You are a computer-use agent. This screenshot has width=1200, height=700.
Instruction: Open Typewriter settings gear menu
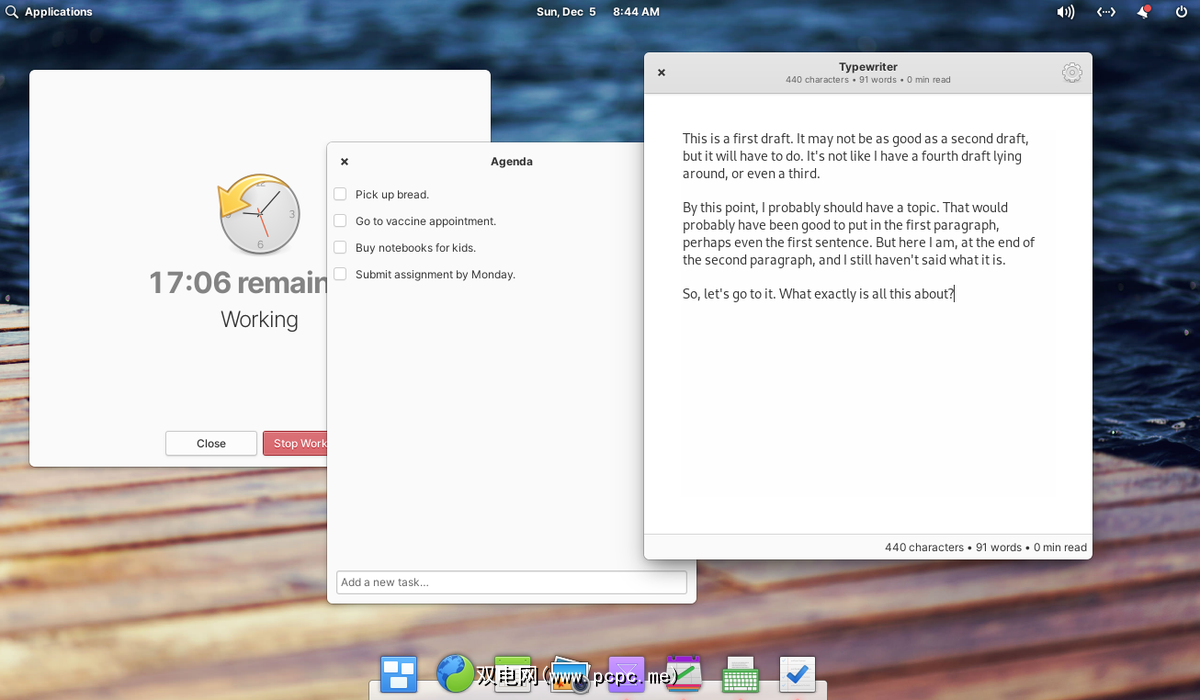[x=1071, y=72]
